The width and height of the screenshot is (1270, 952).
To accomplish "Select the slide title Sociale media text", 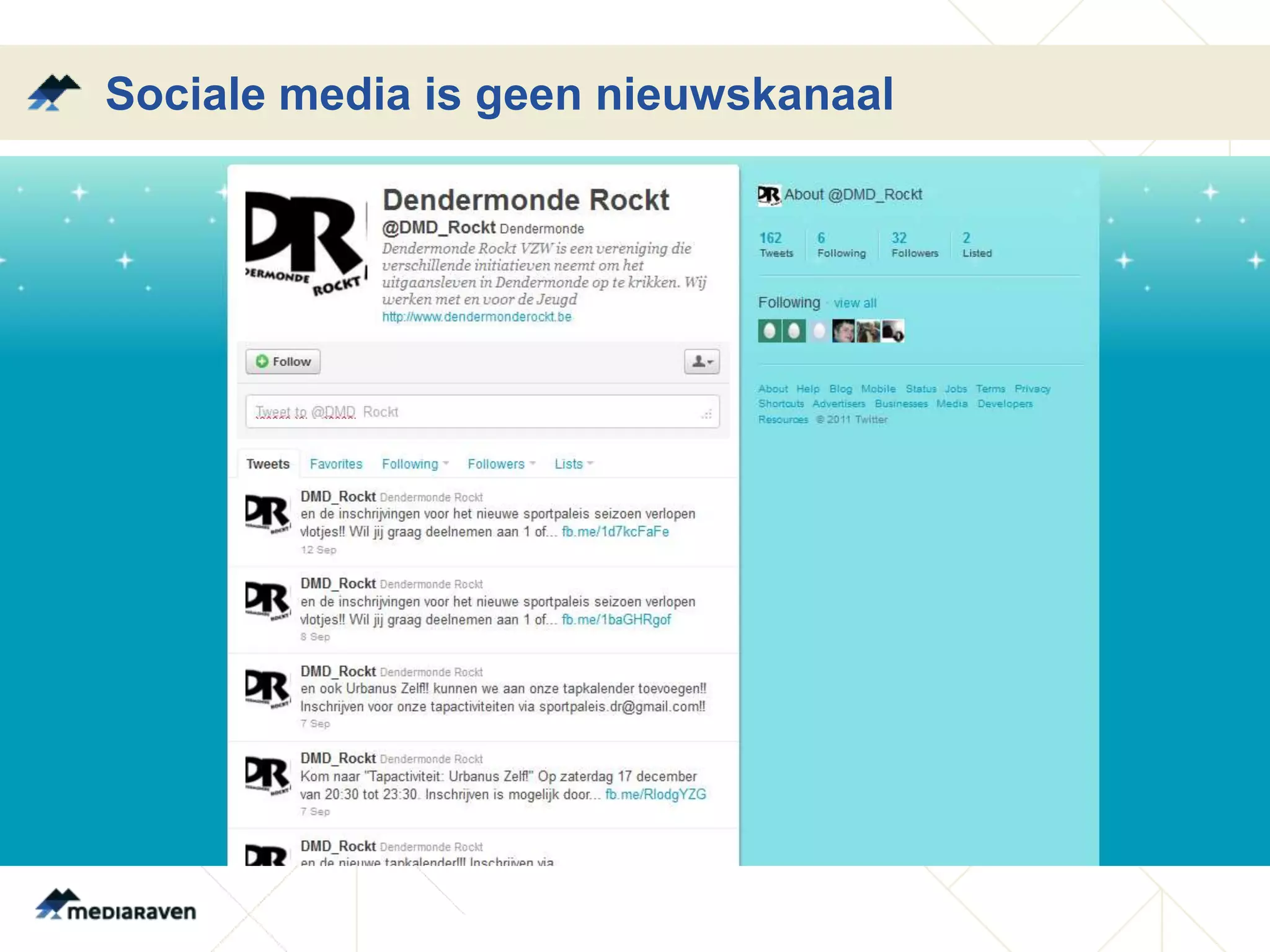I will click(x=499, y=94).
